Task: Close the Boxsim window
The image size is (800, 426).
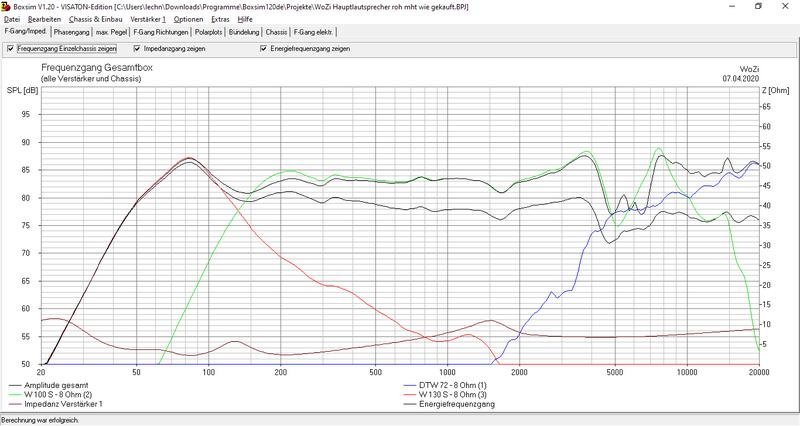Action: [785, 7]
